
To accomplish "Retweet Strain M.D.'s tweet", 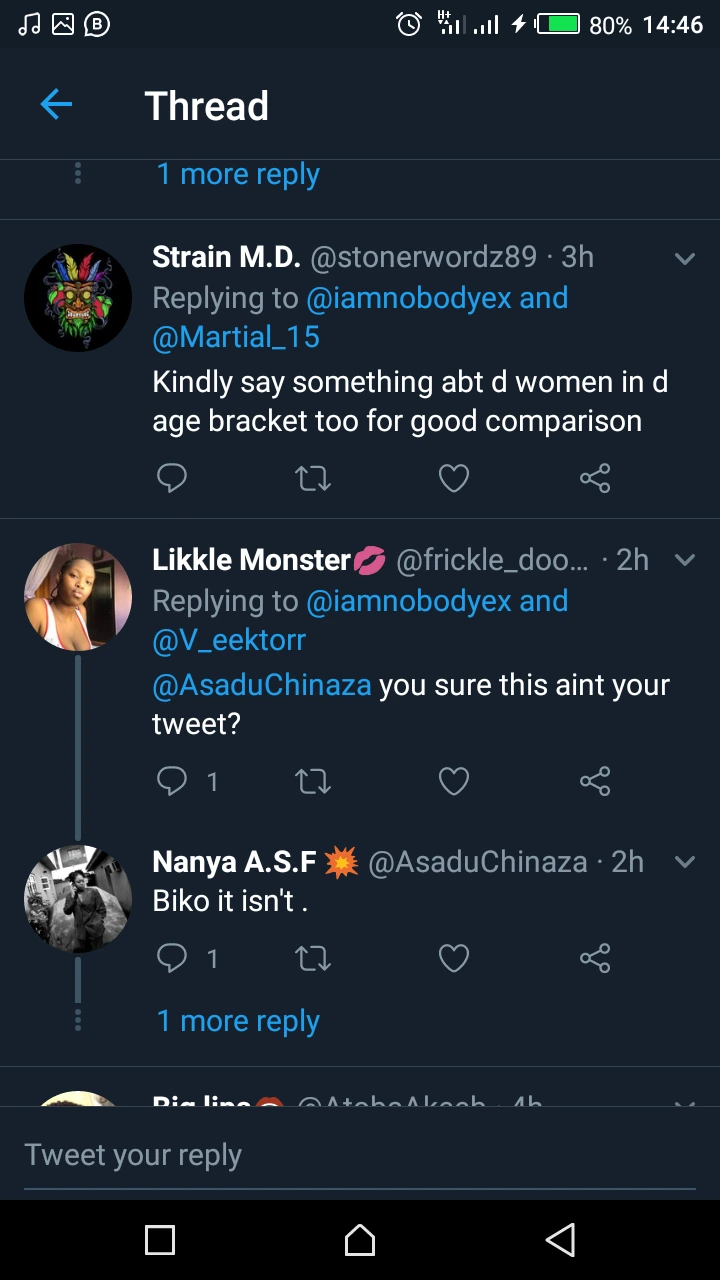I will coord(313,479).
